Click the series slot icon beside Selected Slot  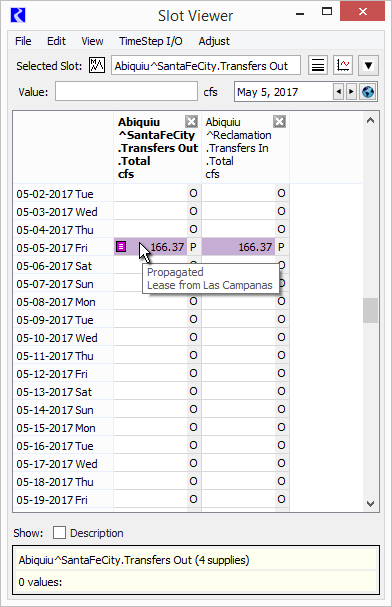click(97, 65)
